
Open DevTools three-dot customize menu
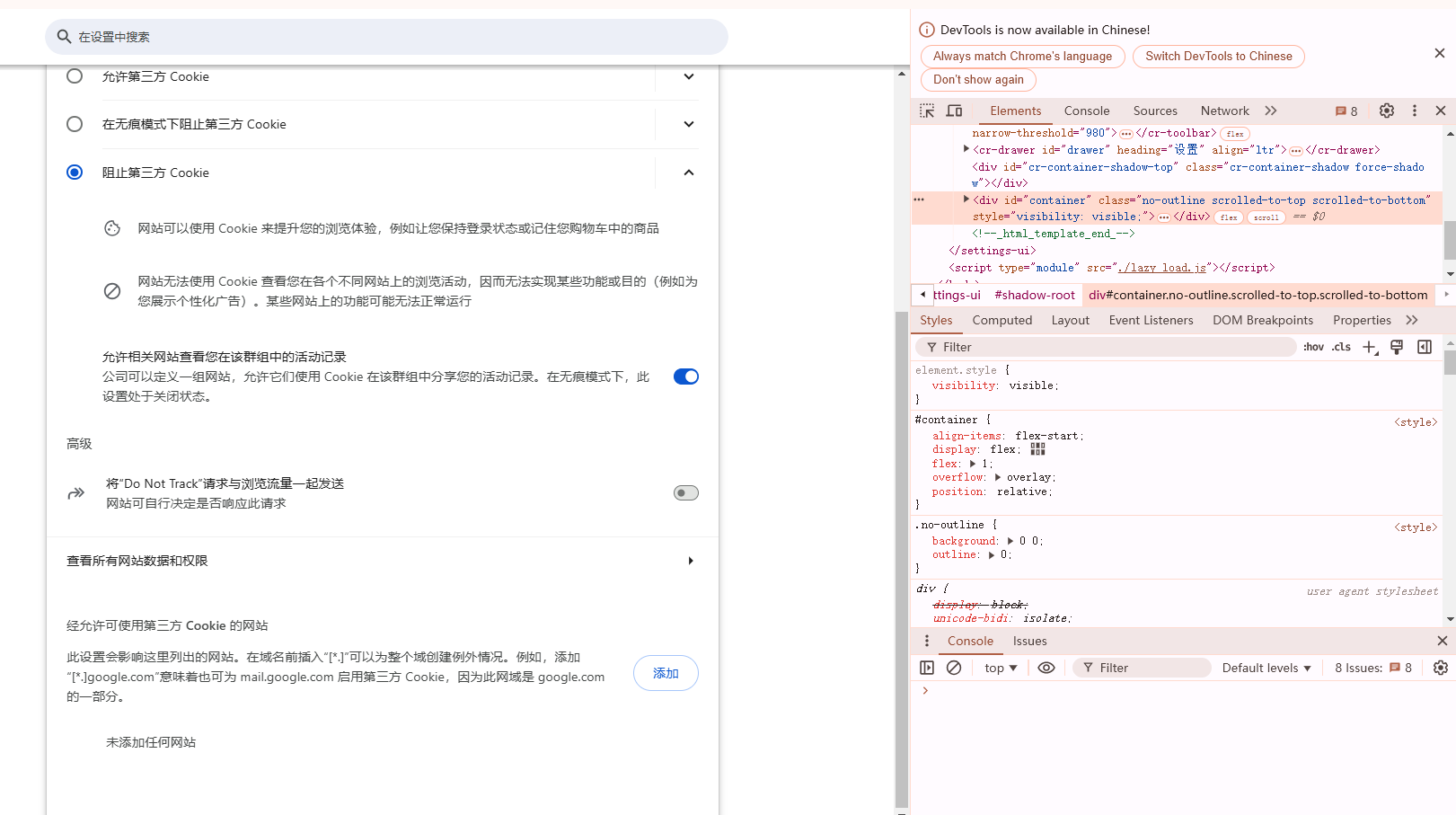coord(1415,111)
